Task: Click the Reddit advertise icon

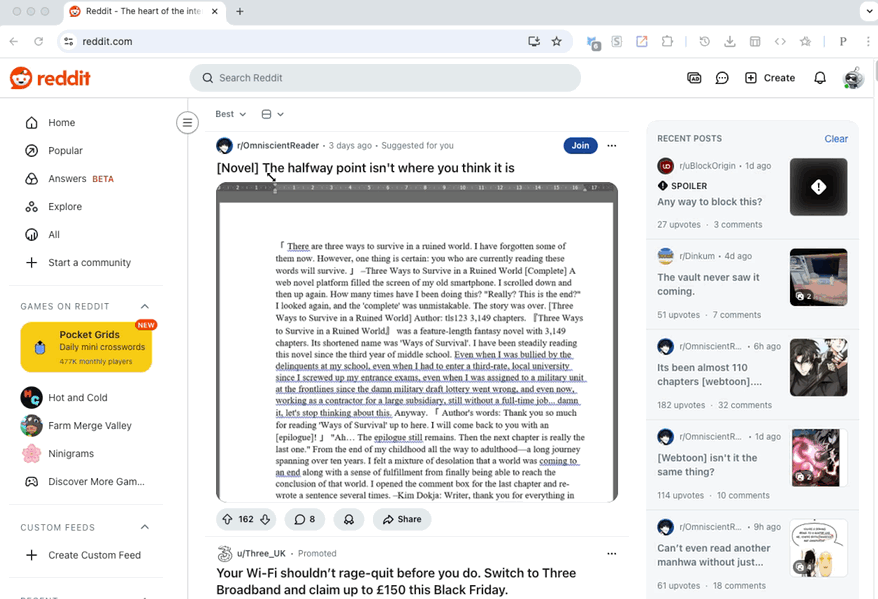Action: [694, 78]
